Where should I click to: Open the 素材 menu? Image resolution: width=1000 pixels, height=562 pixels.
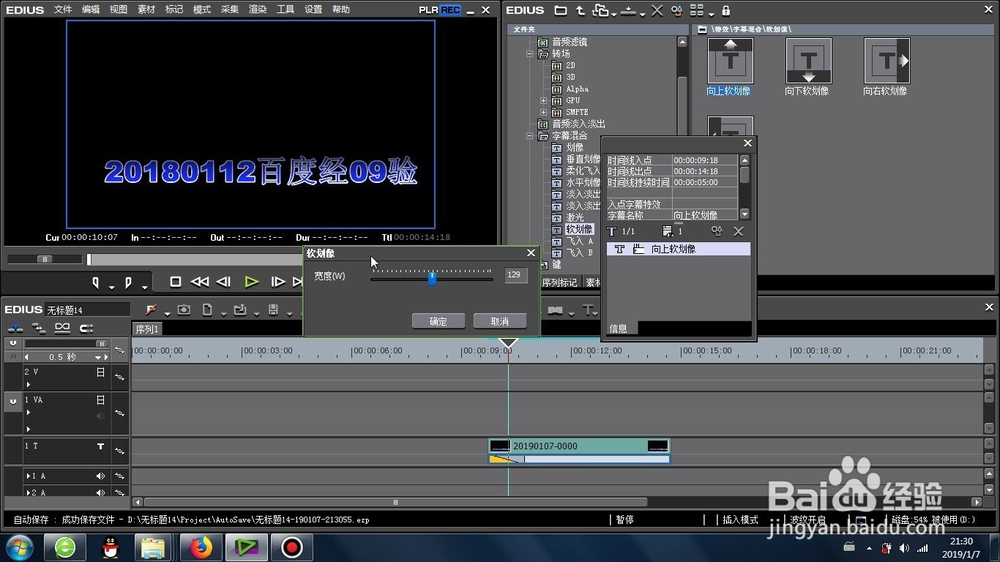coord(146,10)
